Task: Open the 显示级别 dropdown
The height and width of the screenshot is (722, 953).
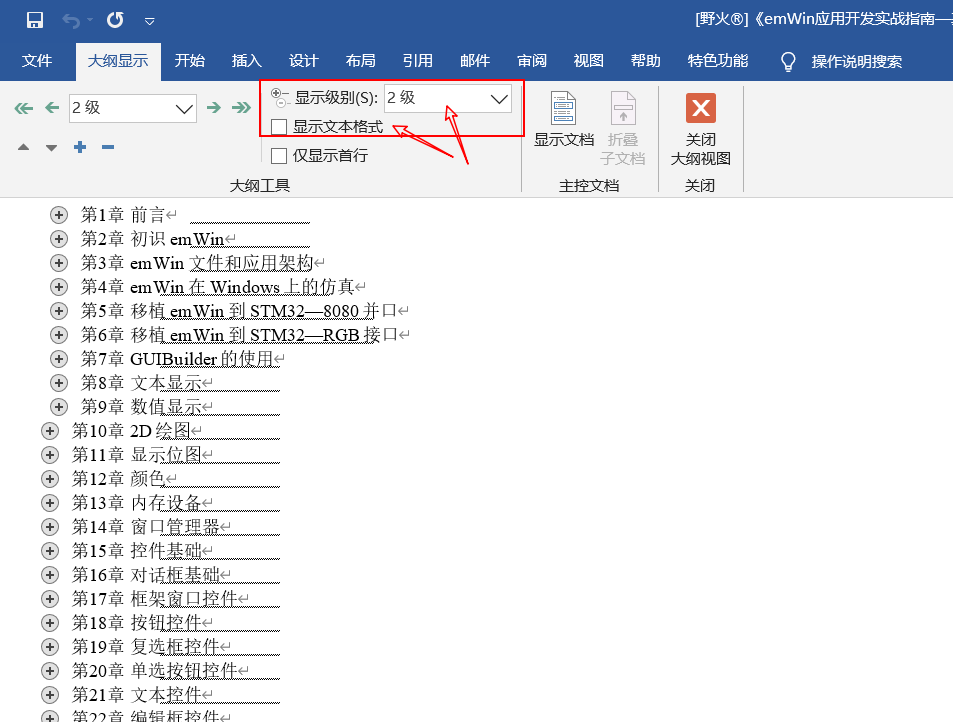Action: (499, 99)
